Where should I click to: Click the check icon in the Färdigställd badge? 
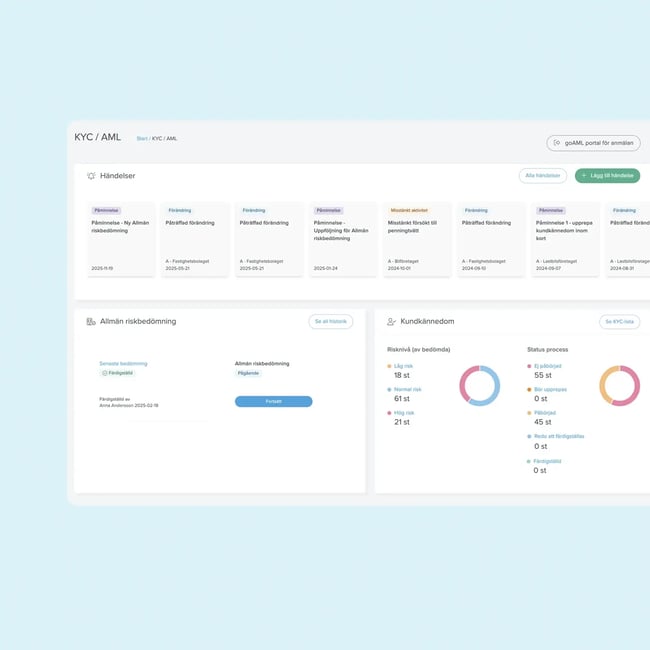pyautogui.click(x=104, y=373)
